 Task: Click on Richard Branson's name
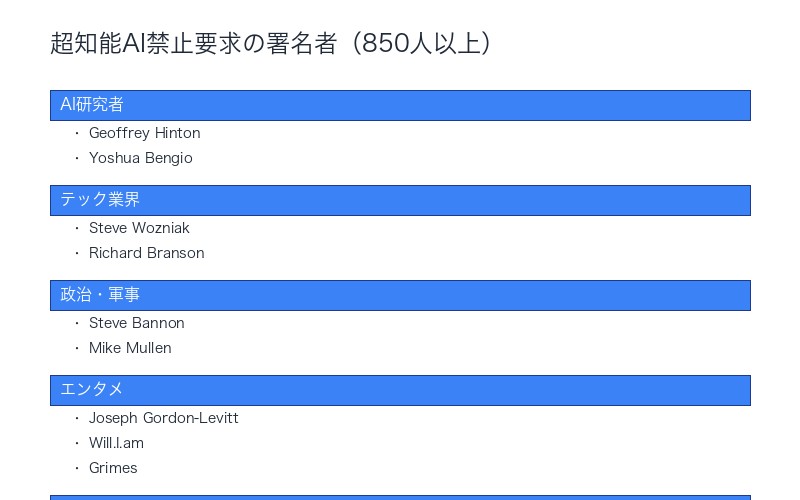146,253
